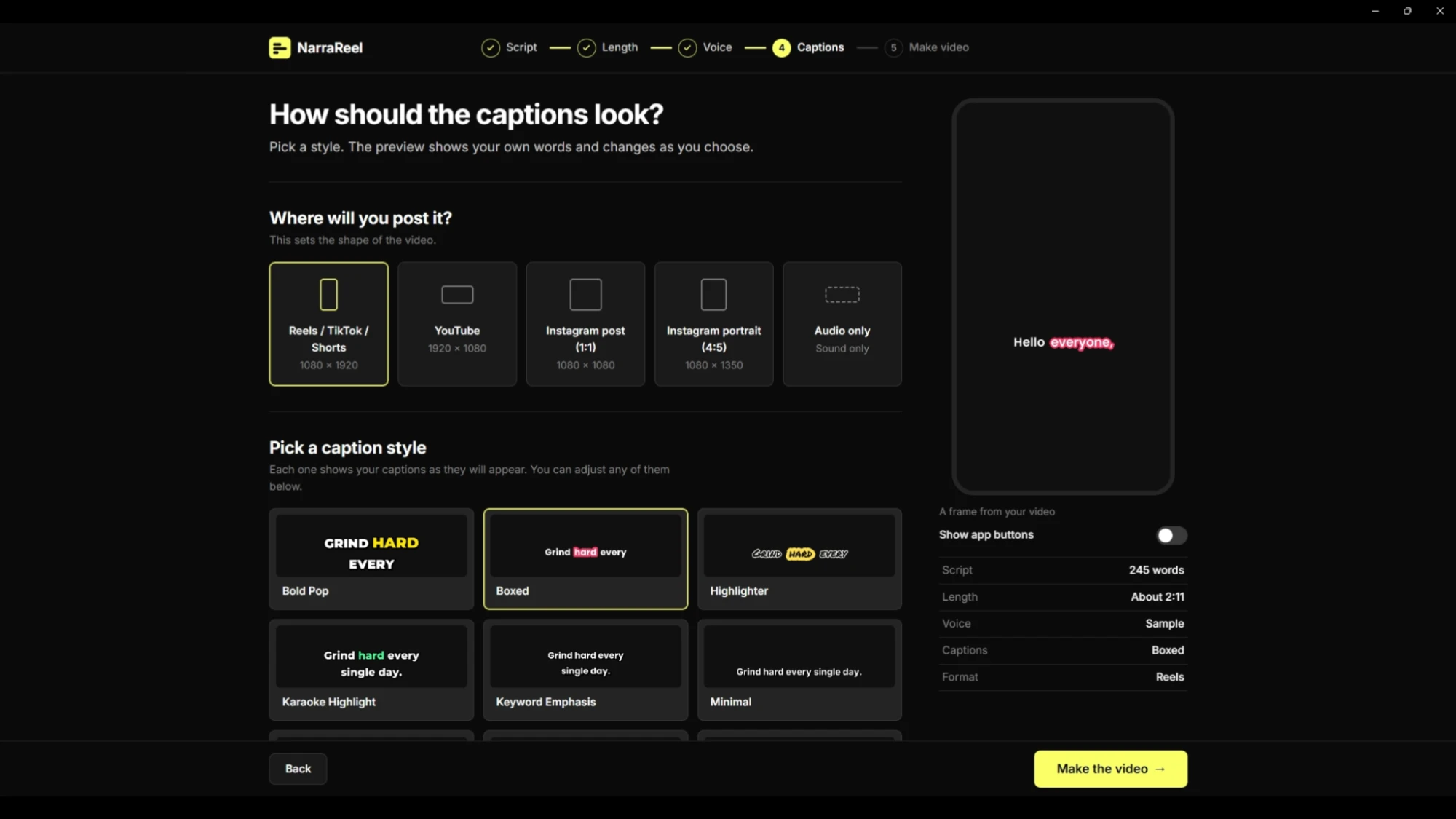Toggle the Show app buttons switch
1456x819 pixels.
pyautogui.click(x=1171, y=536)
